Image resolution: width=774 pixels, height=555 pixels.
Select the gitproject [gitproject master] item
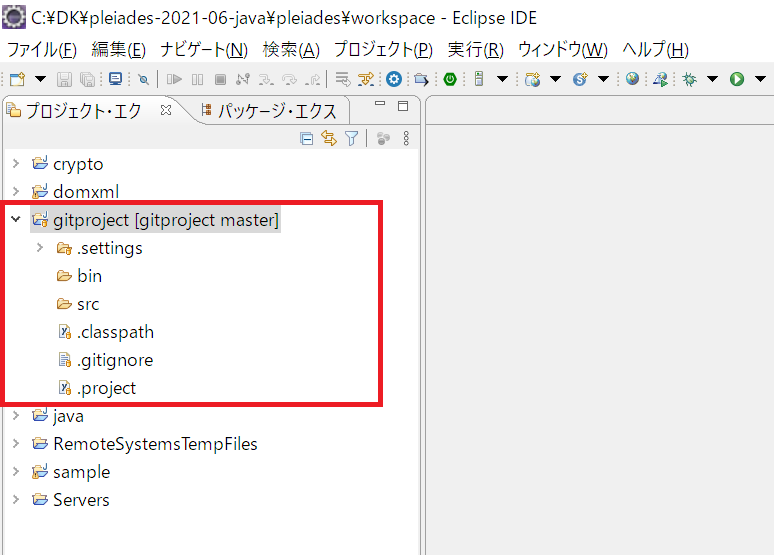155,220
